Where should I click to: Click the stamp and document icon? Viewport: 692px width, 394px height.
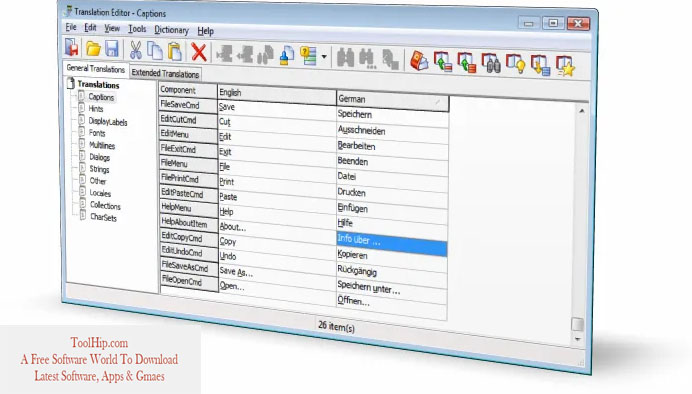287,56
